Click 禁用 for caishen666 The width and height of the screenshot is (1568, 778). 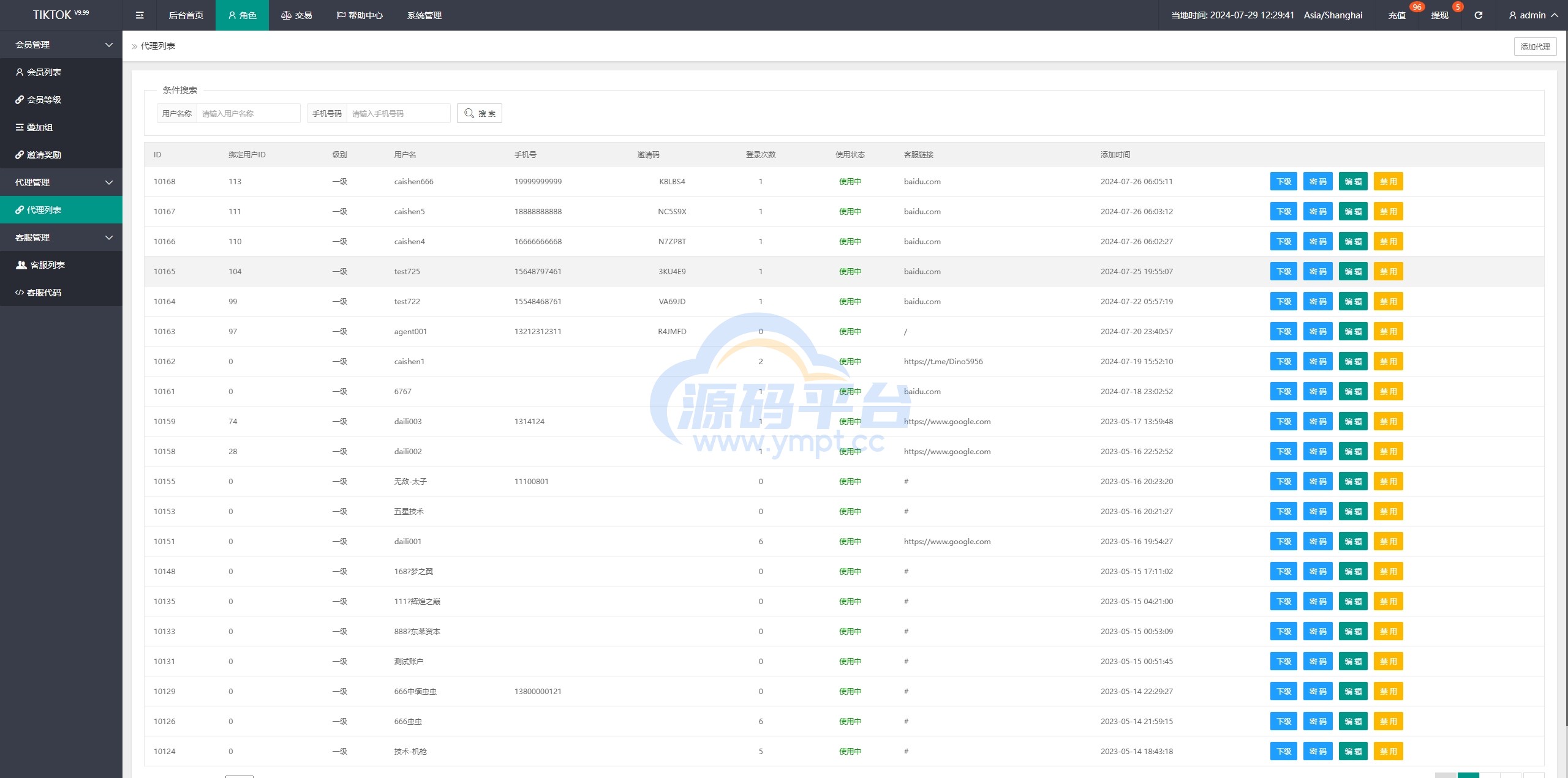coord(1389,181)
